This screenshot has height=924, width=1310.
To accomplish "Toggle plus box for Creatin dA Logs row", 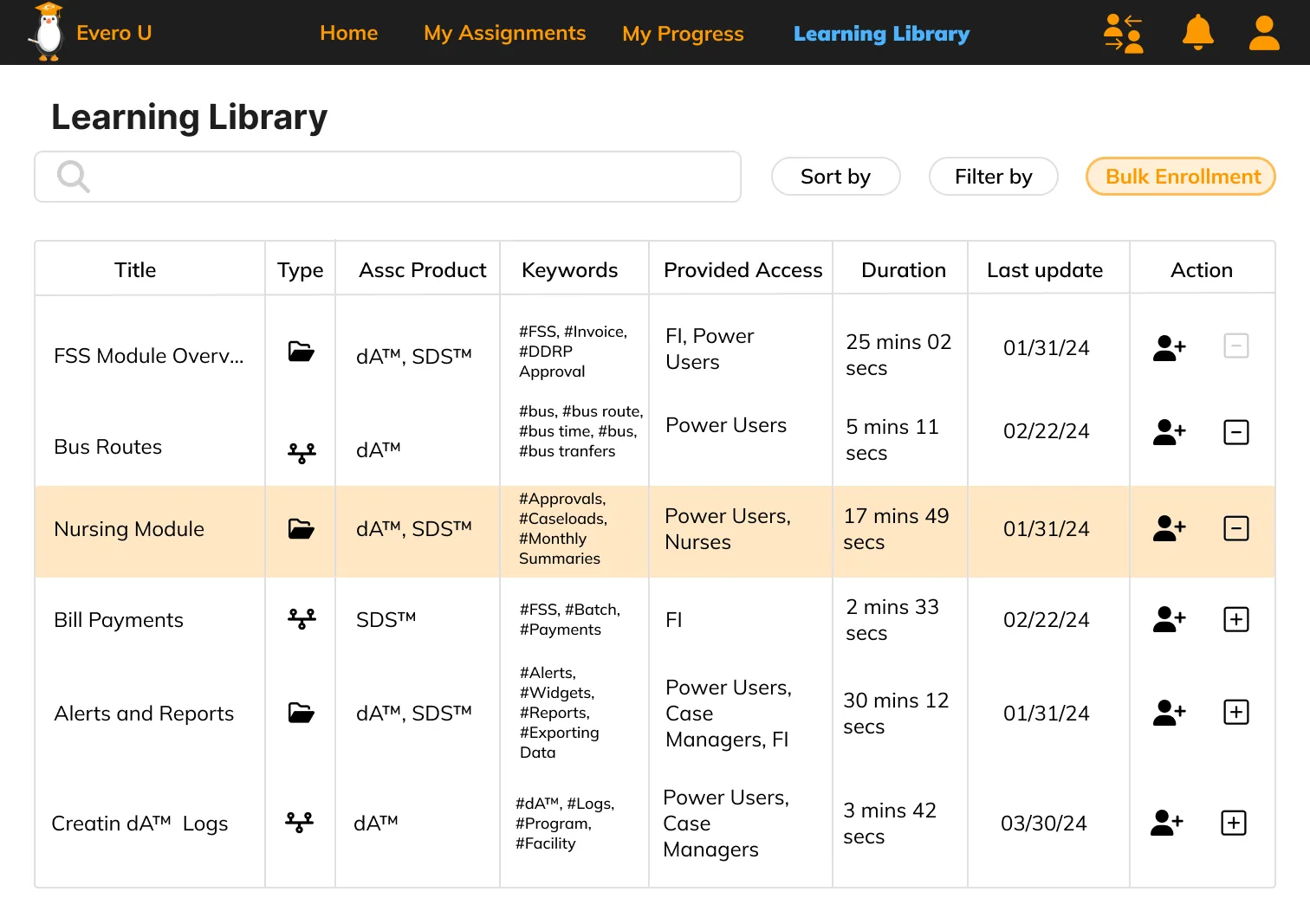I will pyautogui.click(x=1234, y=823).
